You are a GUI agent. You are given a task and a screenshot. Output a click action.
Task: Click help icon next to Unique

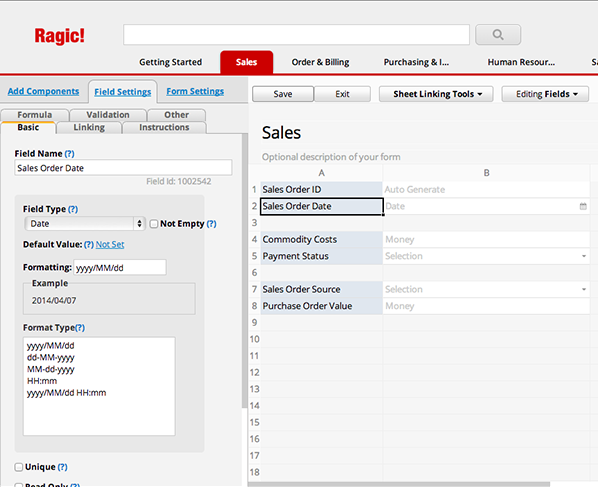63,467
